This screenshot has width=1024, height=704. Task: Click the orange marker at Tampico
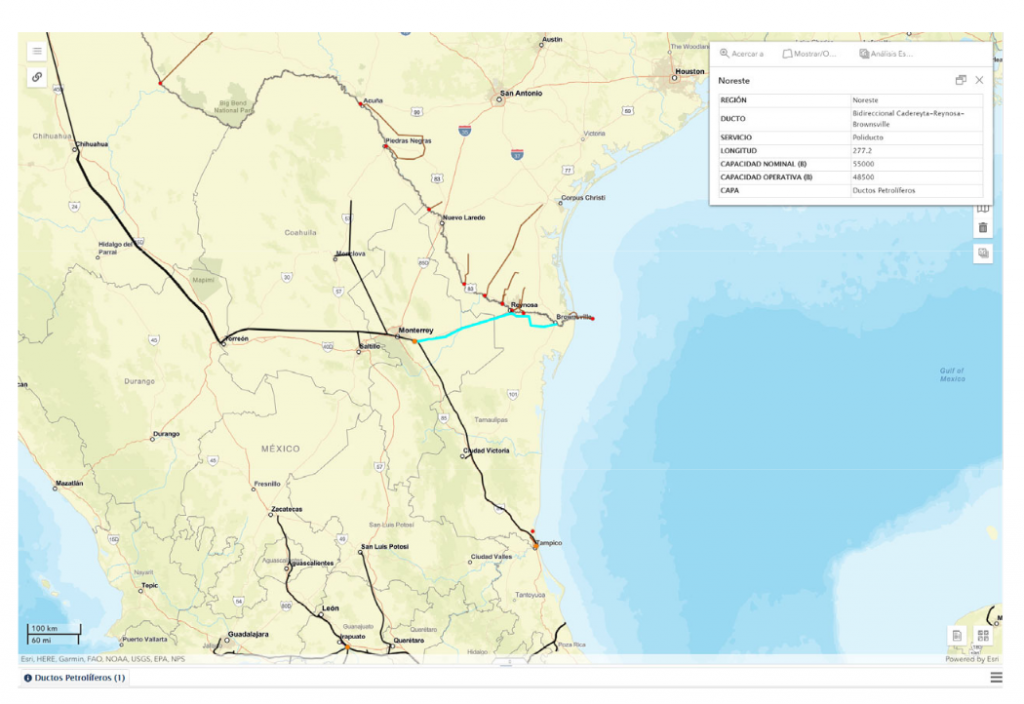[x=535, y=547]
